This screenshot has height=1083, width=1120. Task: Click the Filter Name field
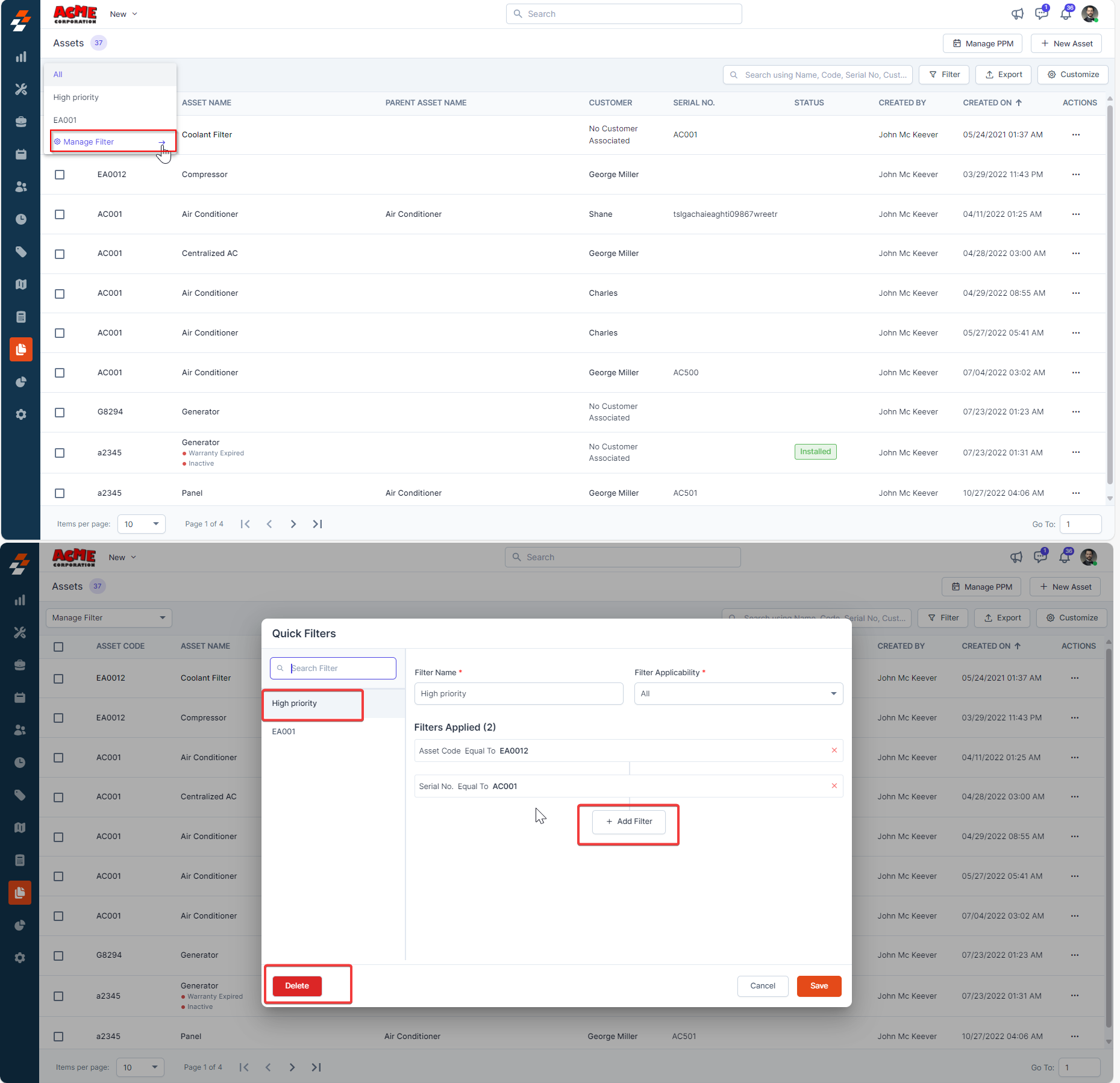point(519,694)
